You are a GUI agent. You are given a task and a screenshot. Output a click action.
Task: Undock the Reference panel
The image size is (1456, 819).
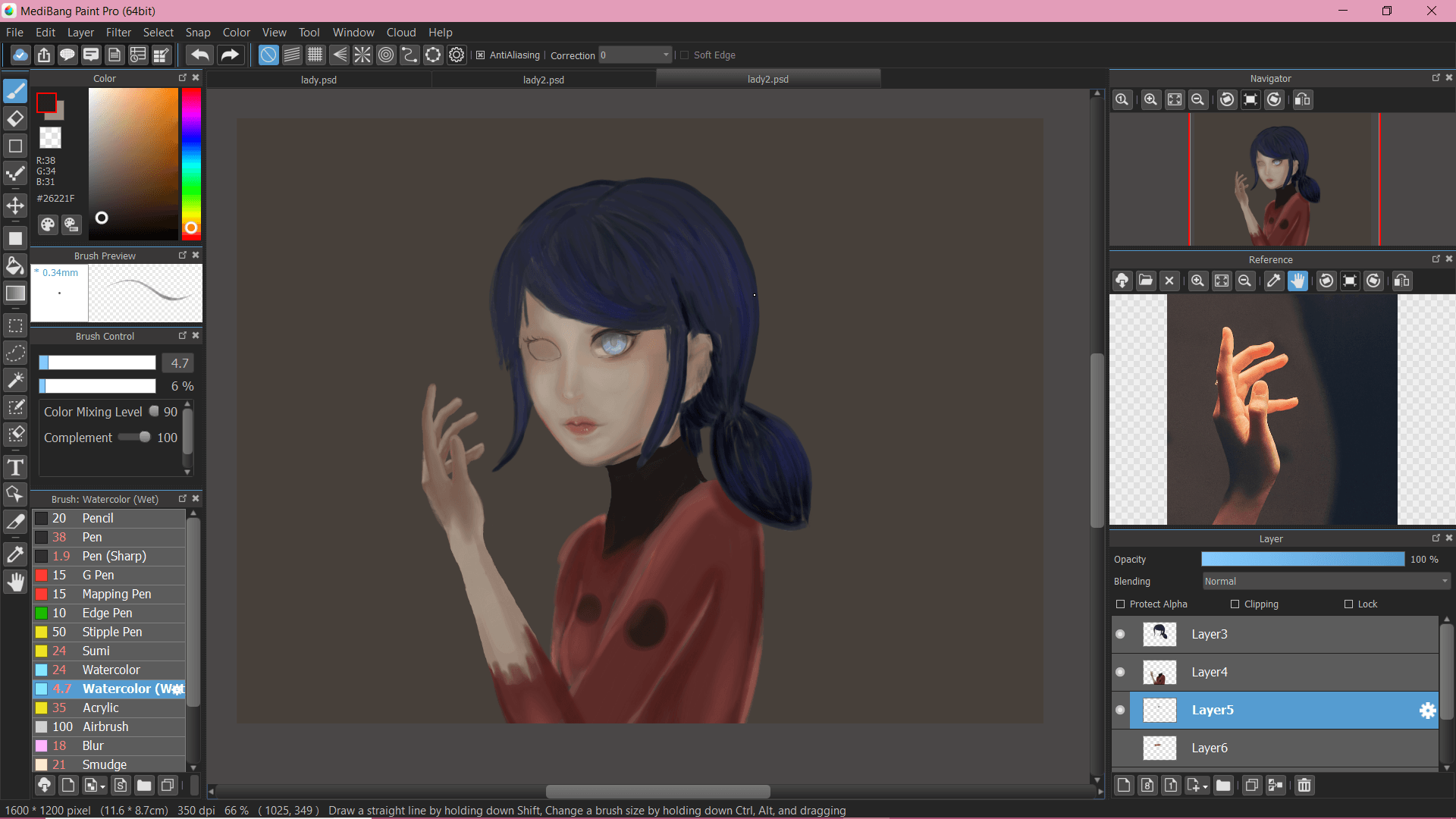point(1436,259)
